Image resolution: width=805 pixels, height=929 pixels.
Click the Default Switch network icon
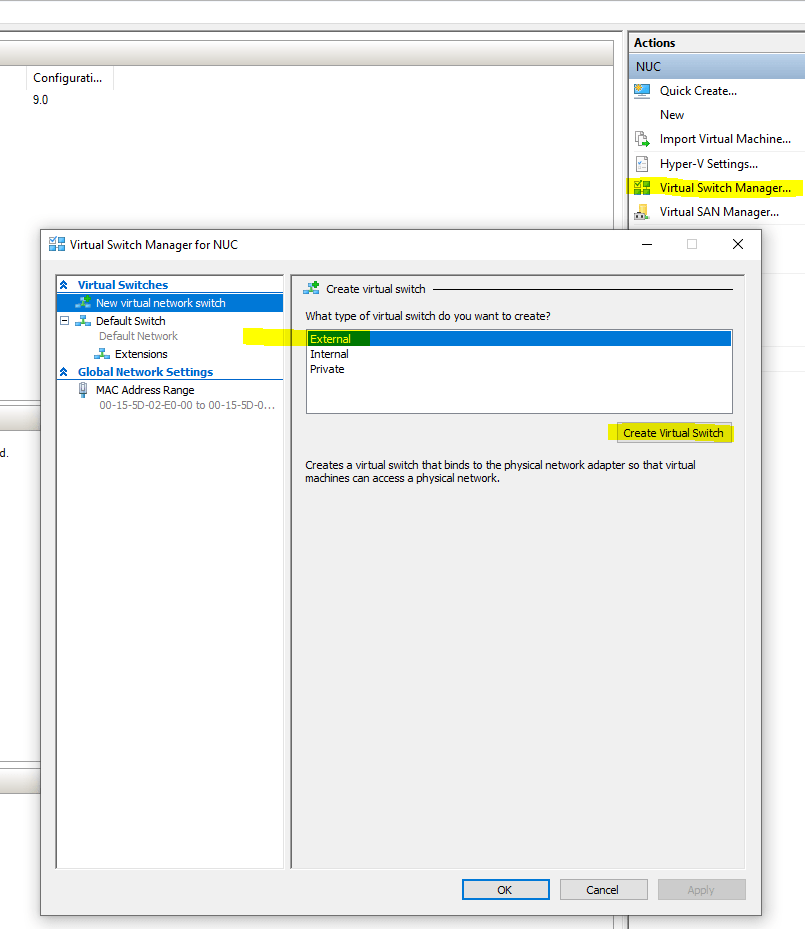83,321
